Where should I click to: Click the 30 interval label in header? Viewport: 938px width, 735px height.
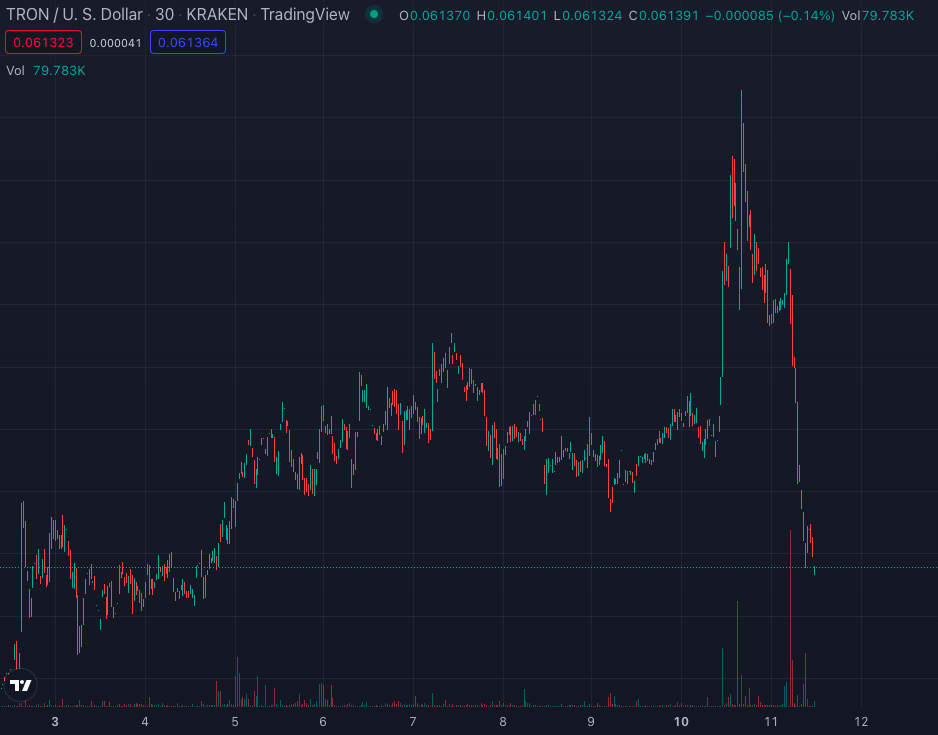[x=165, y=15]
